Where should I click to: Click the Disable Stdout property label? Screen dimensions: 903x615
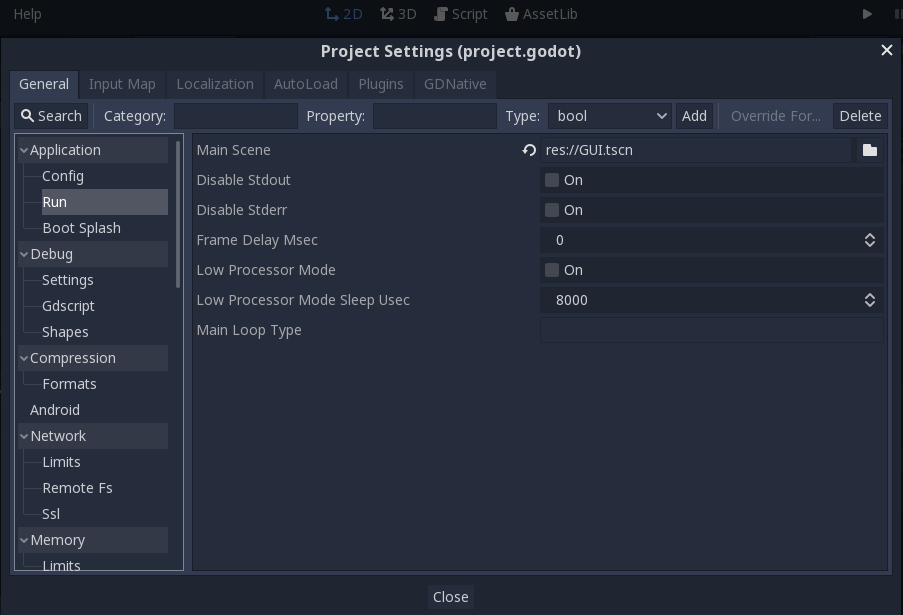(244, 180)
